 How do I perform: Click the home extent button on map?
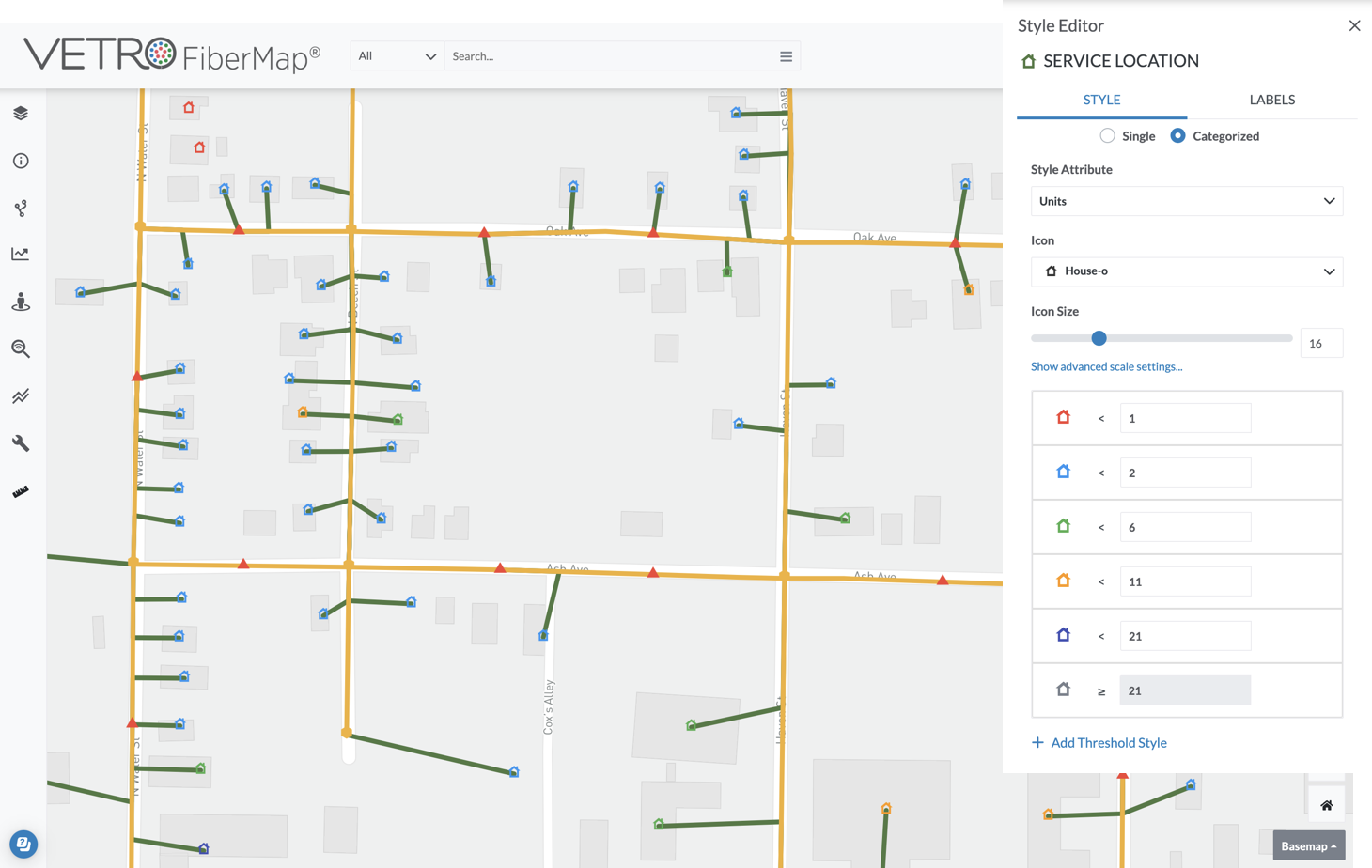(1327, 805)
